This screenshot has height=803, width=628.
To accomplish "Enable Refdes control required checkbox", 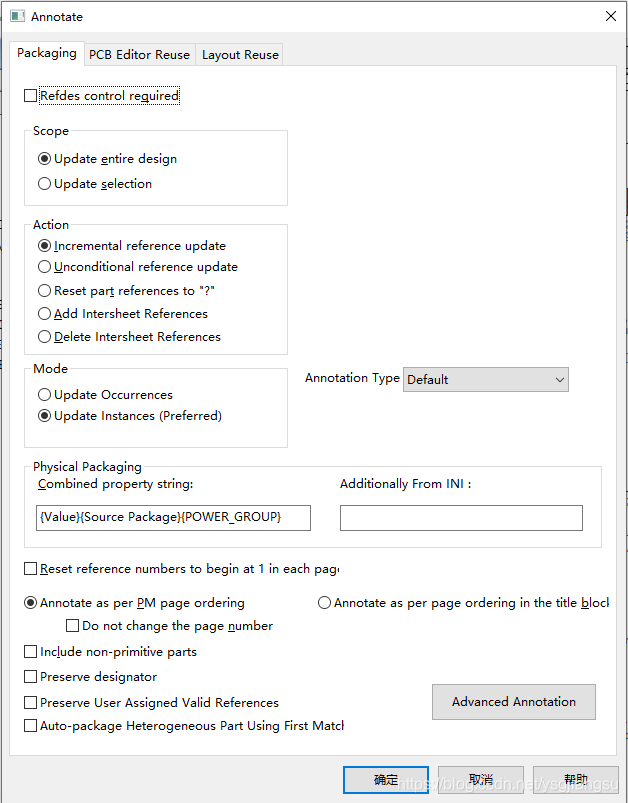I will click(x=31, y=96).
